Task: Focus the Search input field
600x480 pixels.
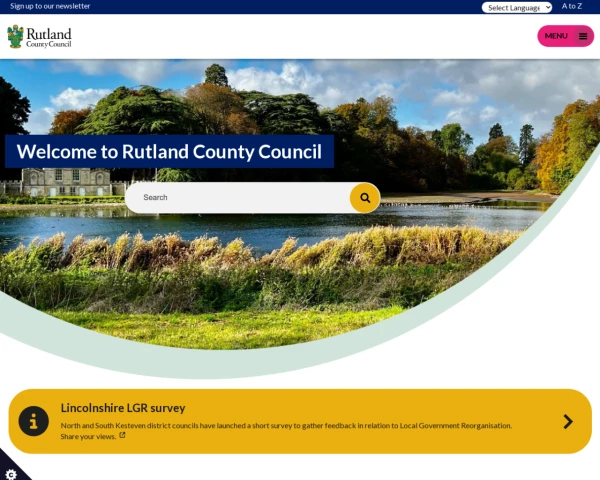Action: tap(237, 198)
